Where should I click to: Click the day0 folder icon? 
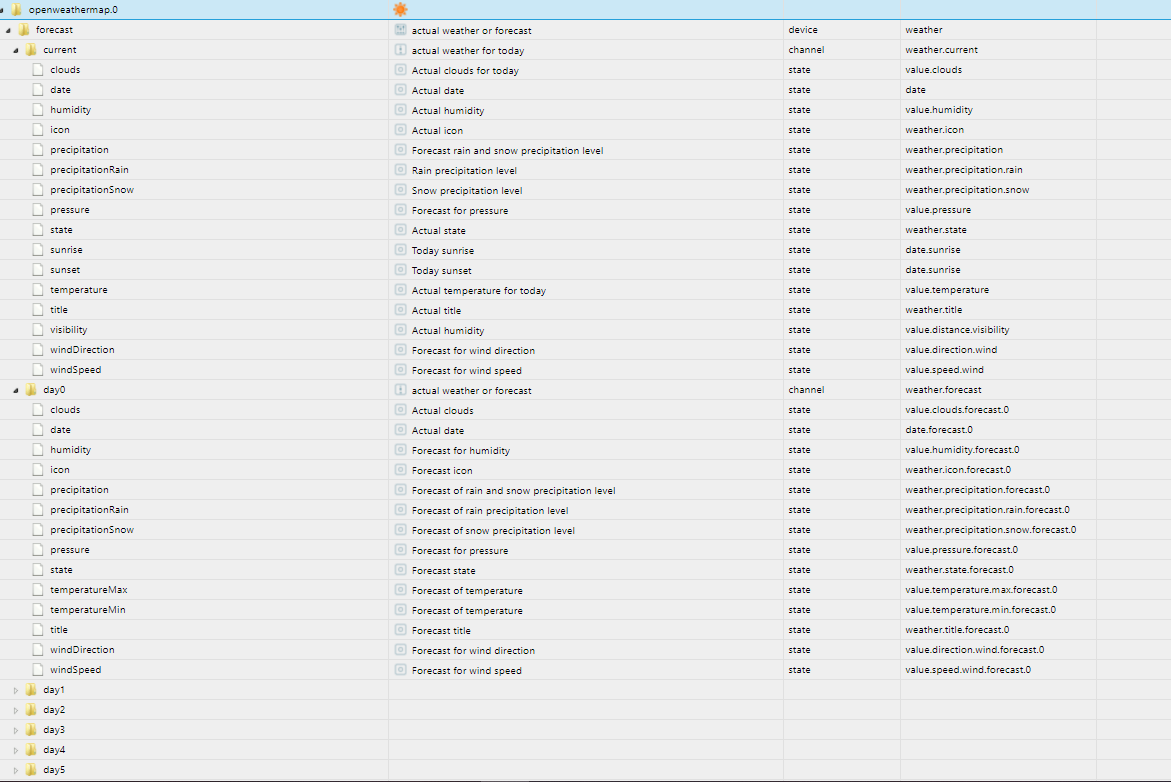pyautogui.click(x=31, y=390)
